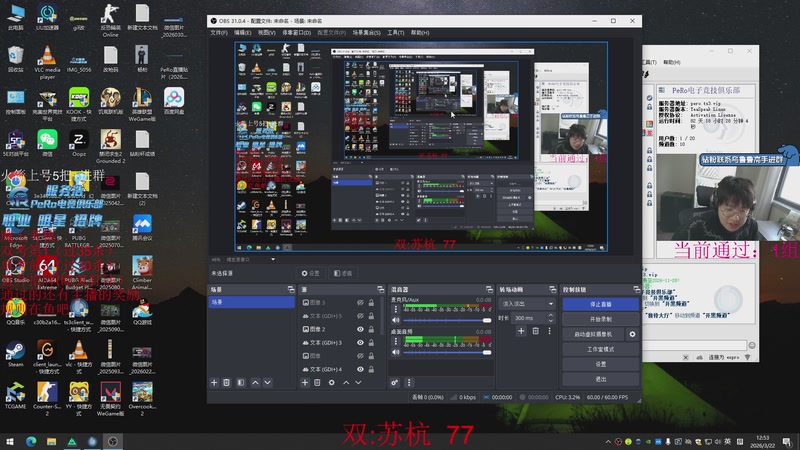This screenshot has width=800, height=450.
Task: Add a new scene with the plus icon
Action: pos(214,382)
